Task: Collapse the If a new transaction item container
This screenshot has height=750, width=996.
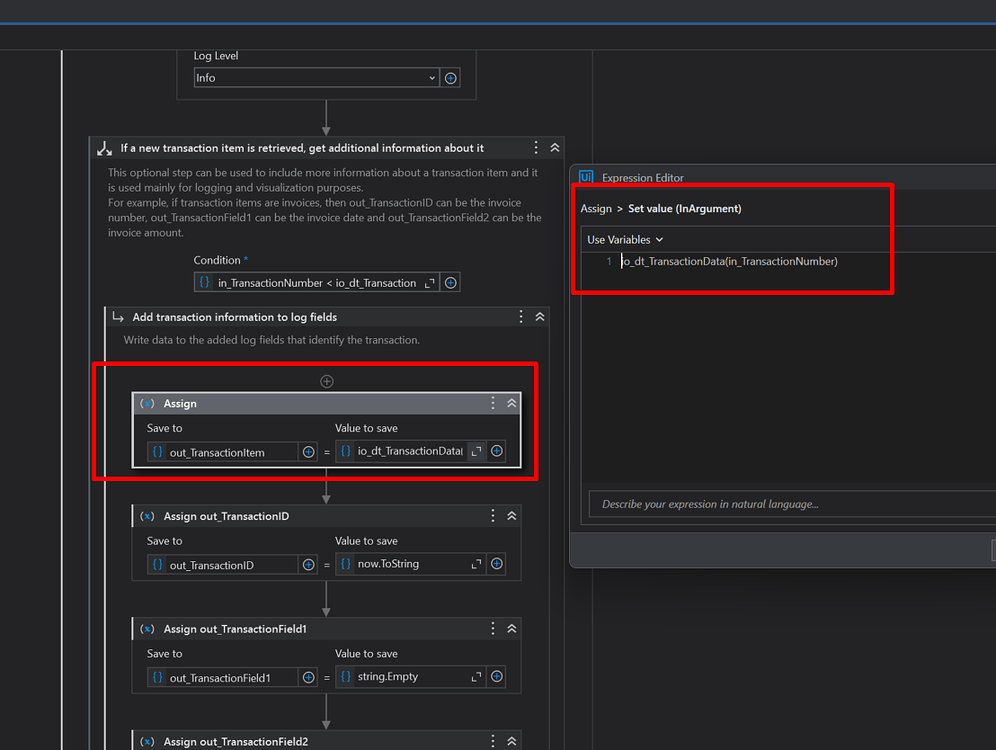Action: pos(554,147)
